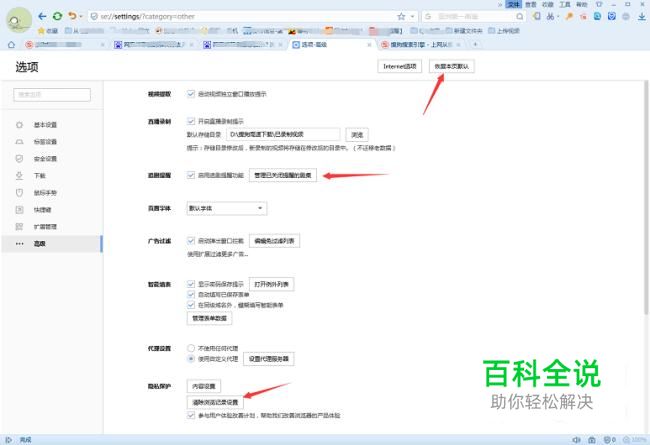Click the 恢复本页默认 button
Viewport: 650px width, 445px height.
coord(451,66)
